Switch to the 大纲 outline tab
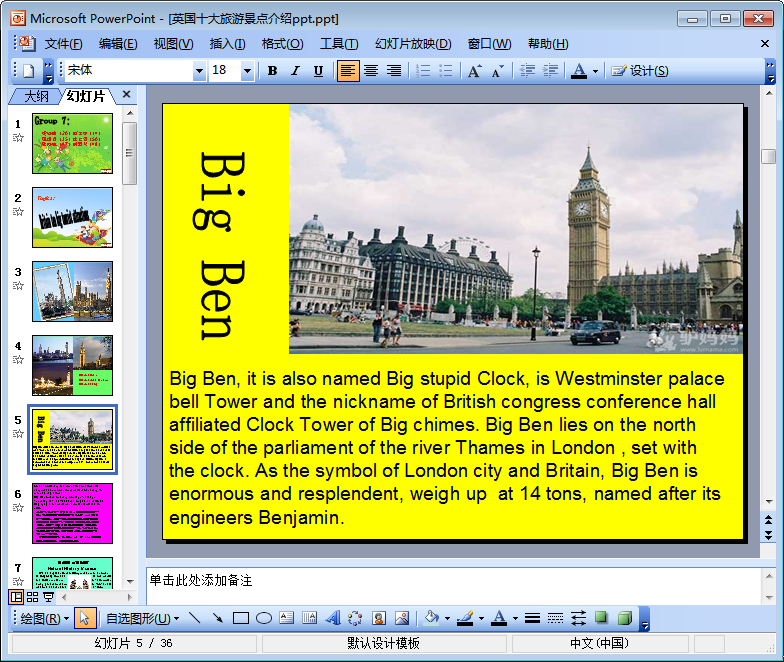Screen dimensions: 784x662 pyautogui.click(x=36, y=96)
